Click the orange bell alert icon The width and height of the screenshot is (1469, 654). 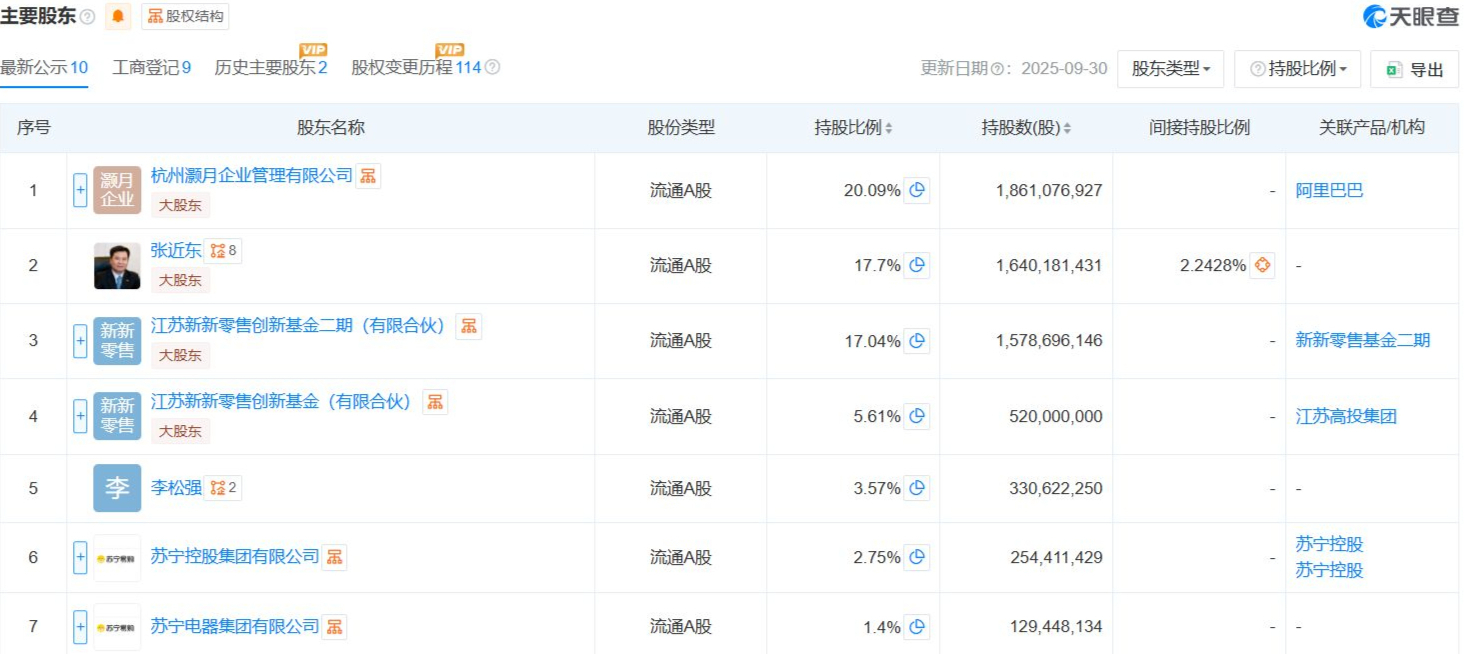119,16
